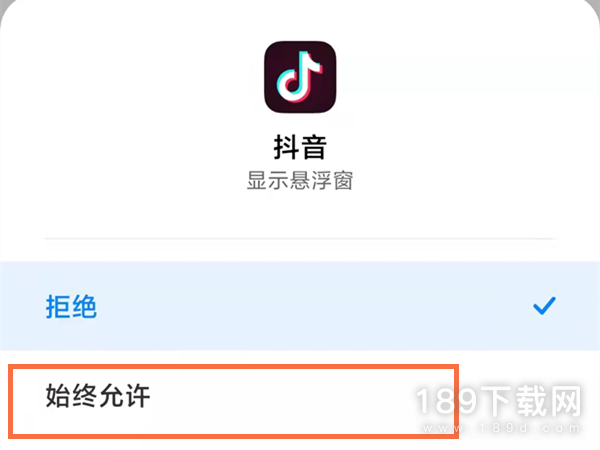Open the www.189d.com watermark link
600x450 pixels.
pos(501,428)
